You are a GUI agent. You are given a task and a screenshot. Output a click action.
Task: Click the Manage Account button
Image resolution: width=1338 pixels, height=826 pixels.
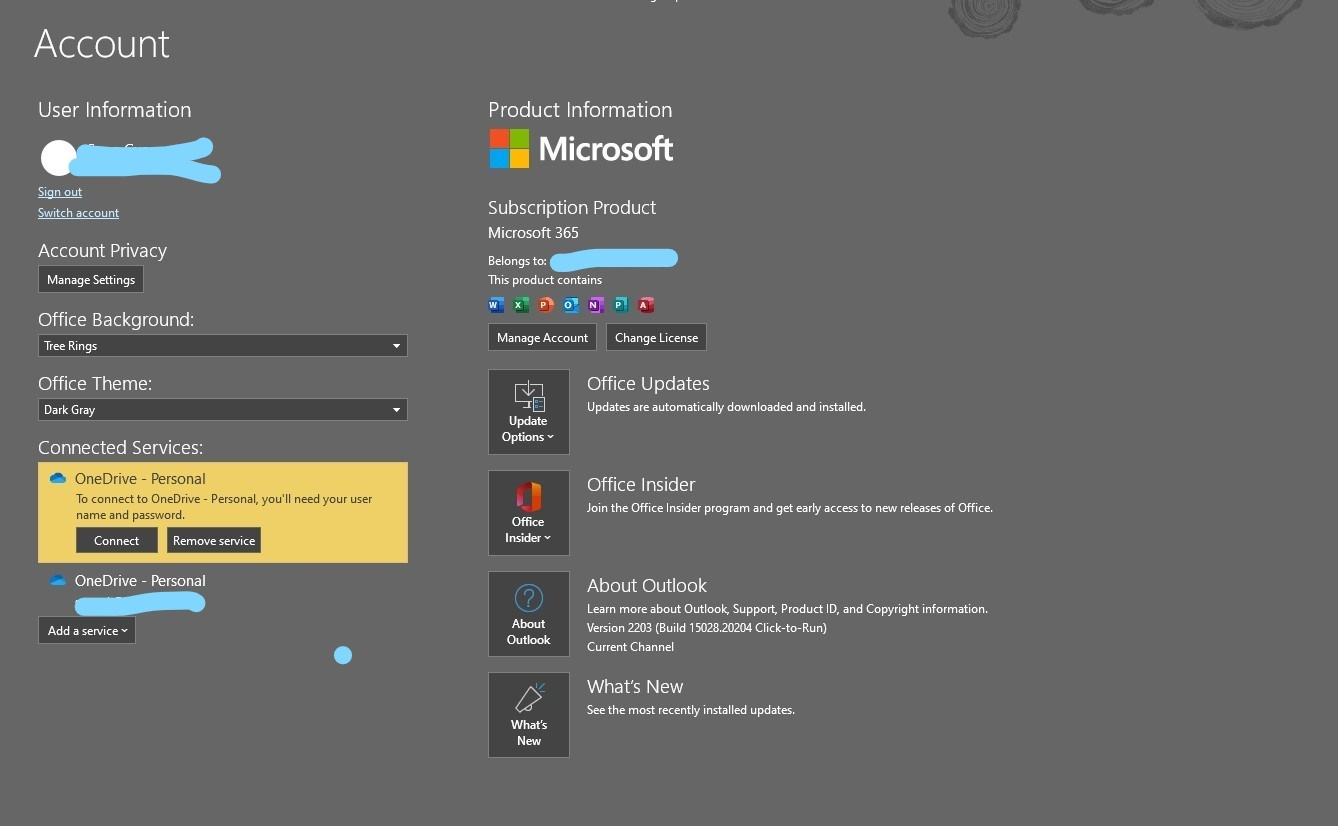543,338
